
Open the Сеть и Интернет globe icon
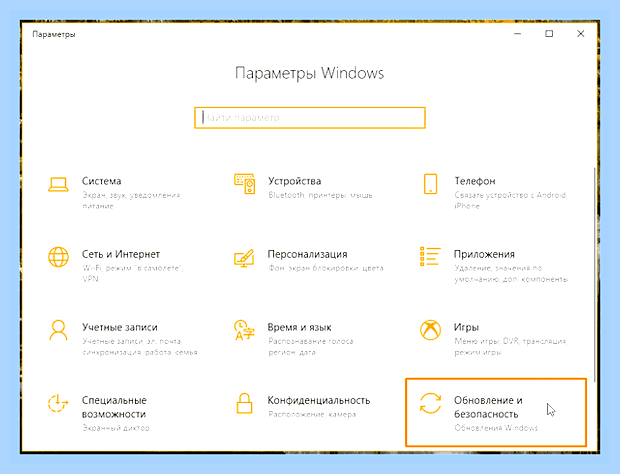58,257
